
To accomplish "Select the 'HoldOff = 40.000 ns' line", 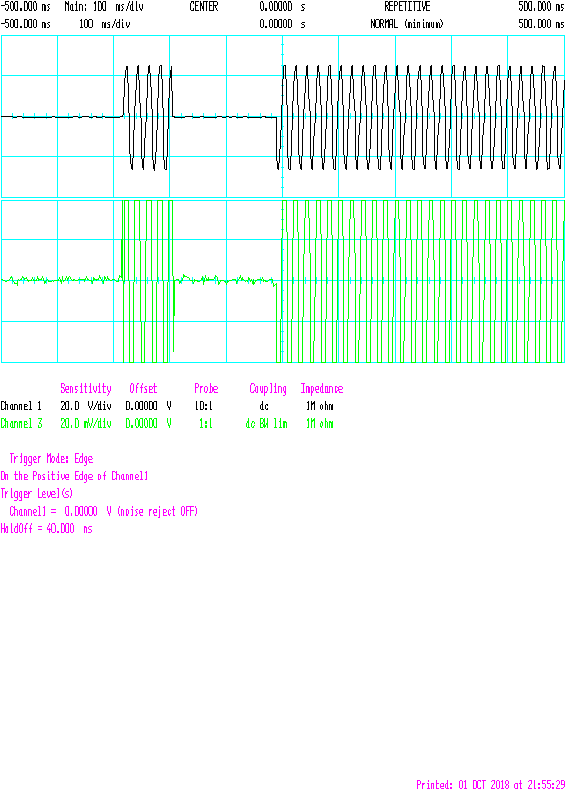I will click(46, 529).
